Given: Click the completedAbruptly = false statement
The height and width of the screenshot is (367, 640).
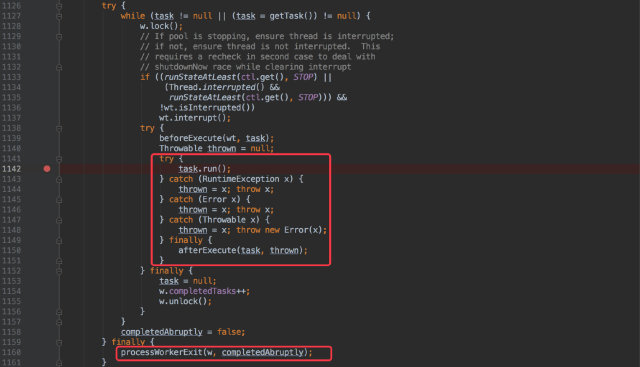Looking at the screenshot, I should [183, 332].
